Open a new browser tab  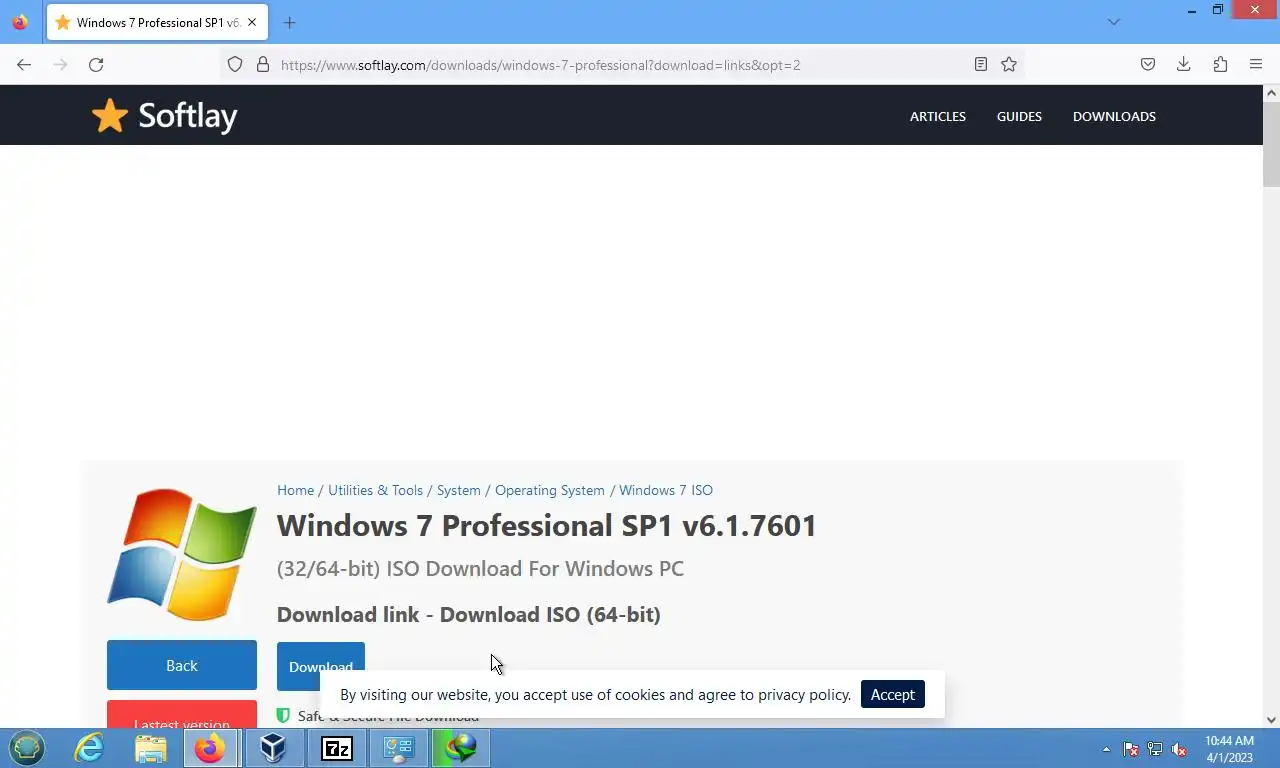click(x=289, y=22)
